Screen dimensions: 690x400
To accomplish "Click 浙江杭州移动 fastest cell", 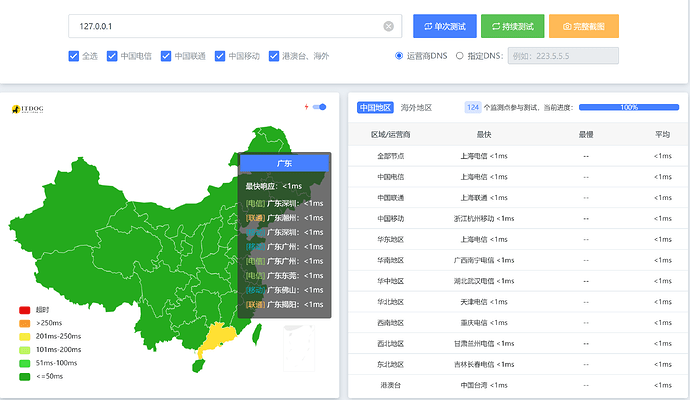I will pos(484,219).
